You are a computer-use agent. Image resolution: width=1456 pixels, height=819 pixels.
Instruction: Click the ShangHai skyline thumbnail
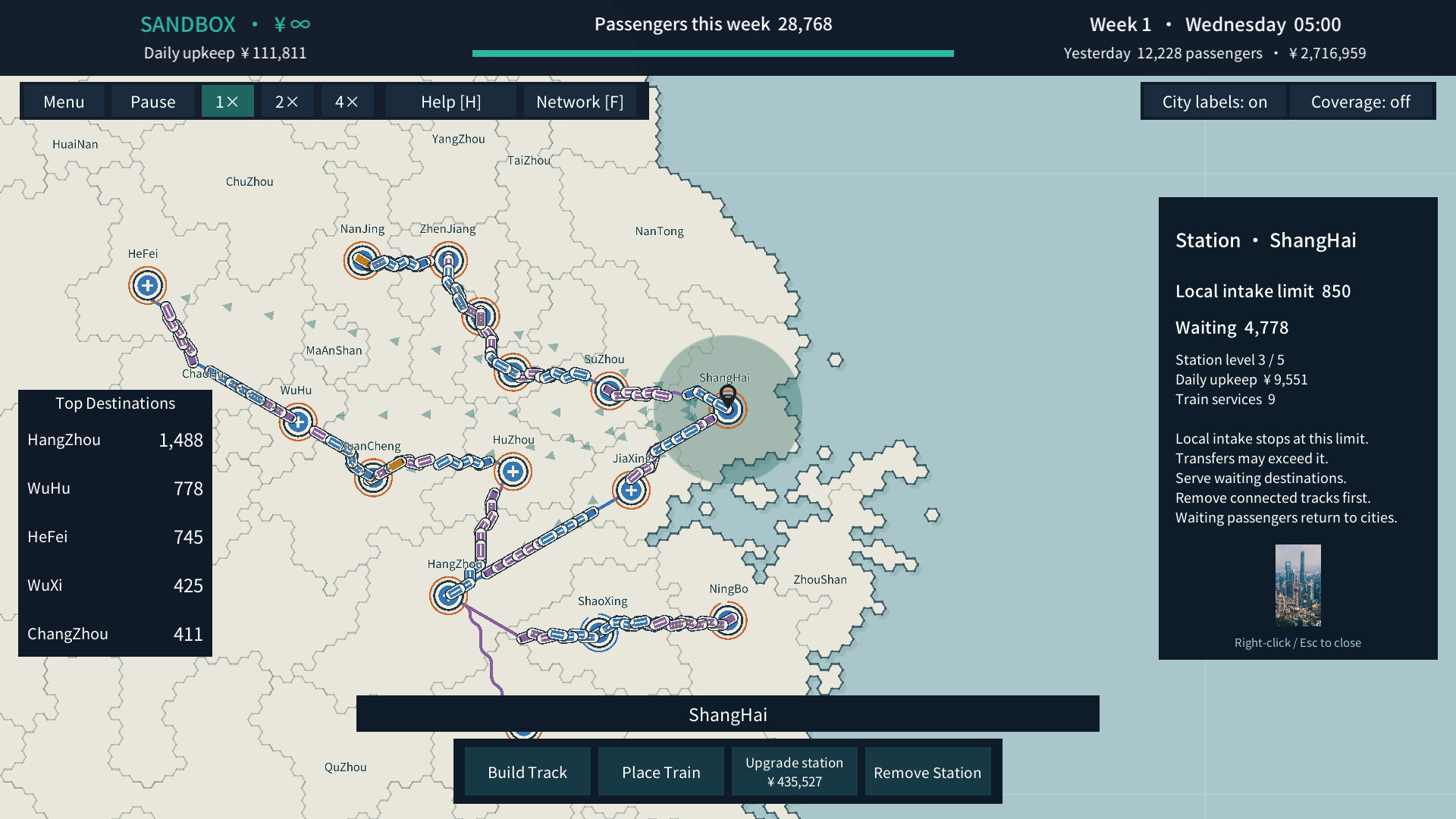click(x=1298, y=585)
